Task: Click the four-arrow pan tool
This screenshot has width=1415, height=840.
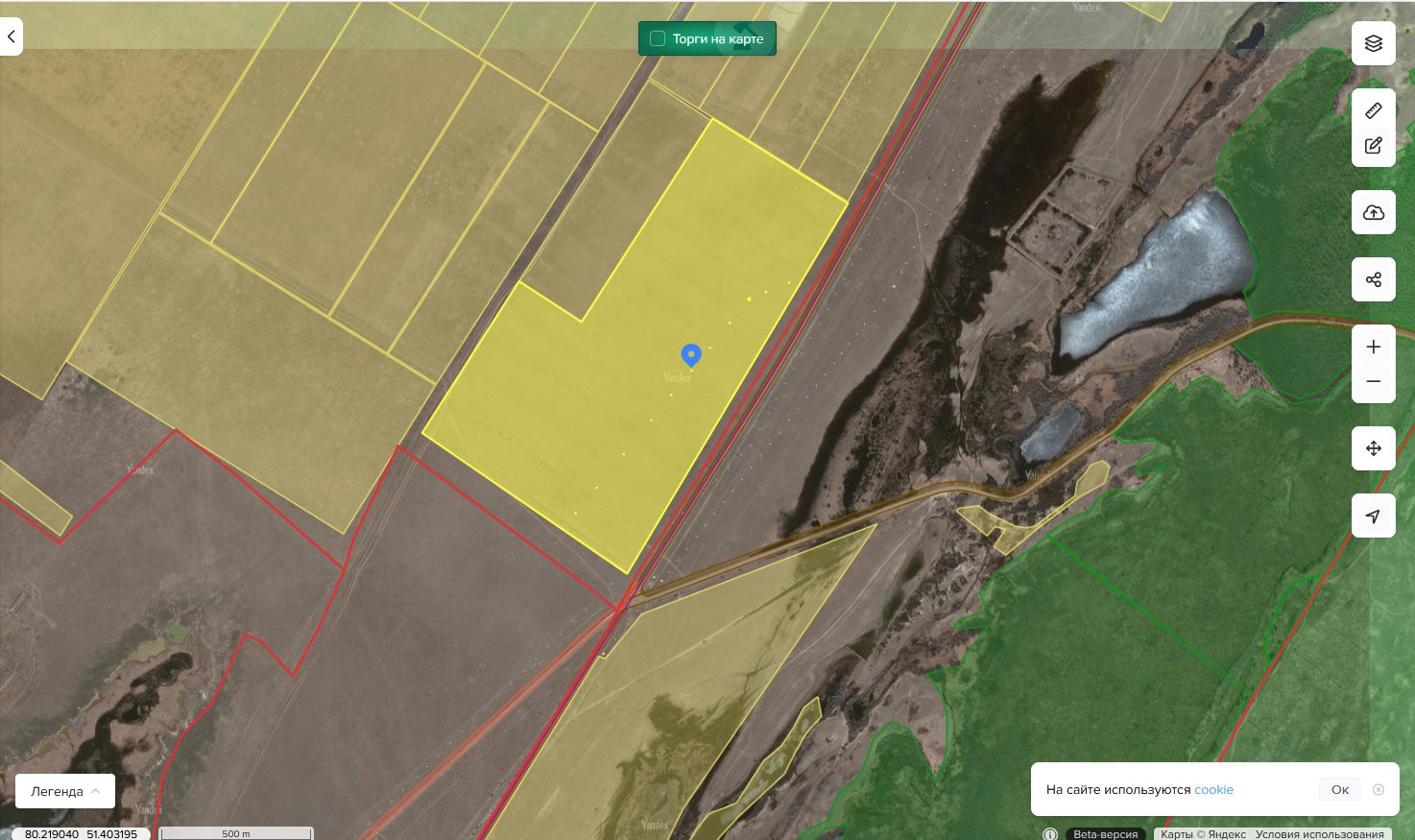Action: coord(1374,448)
